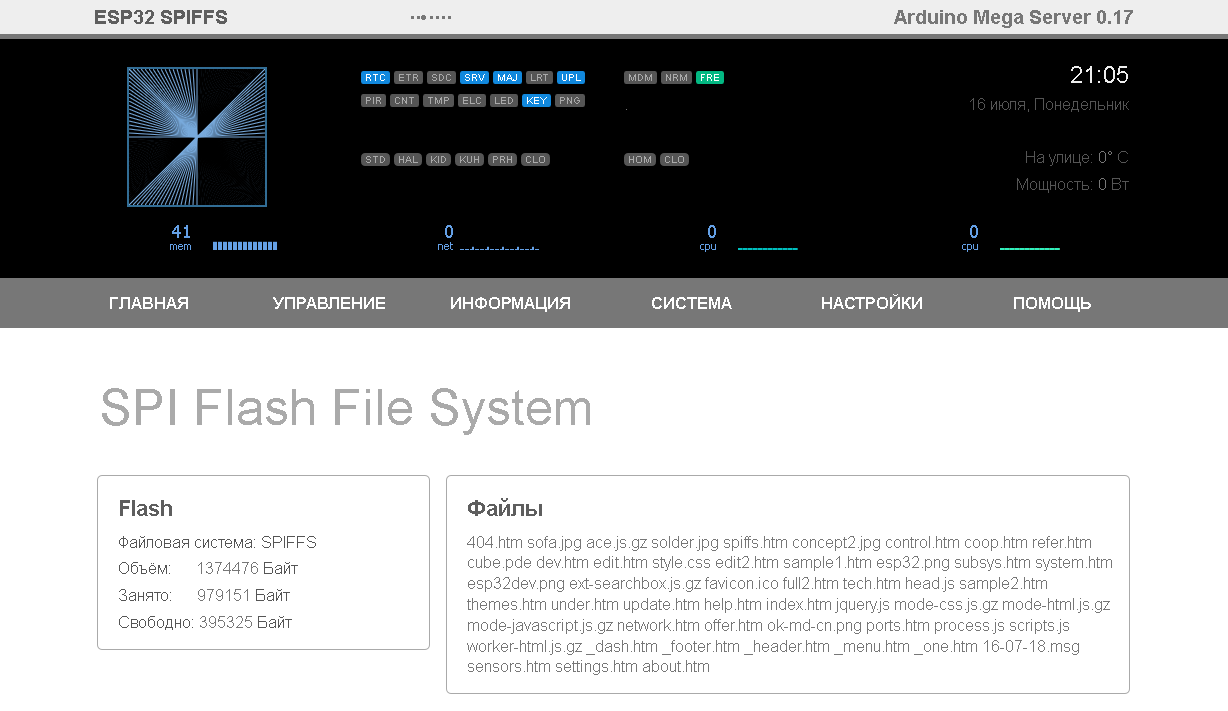The height and width of the screenshot is (711, 1228).
Task: Select the SRV server status icon
Action: [474, 77]
